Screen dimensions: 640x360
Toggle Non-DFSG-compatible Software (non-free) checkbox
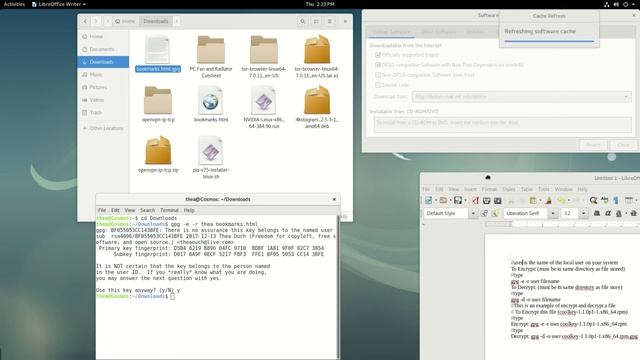[378, 75]
